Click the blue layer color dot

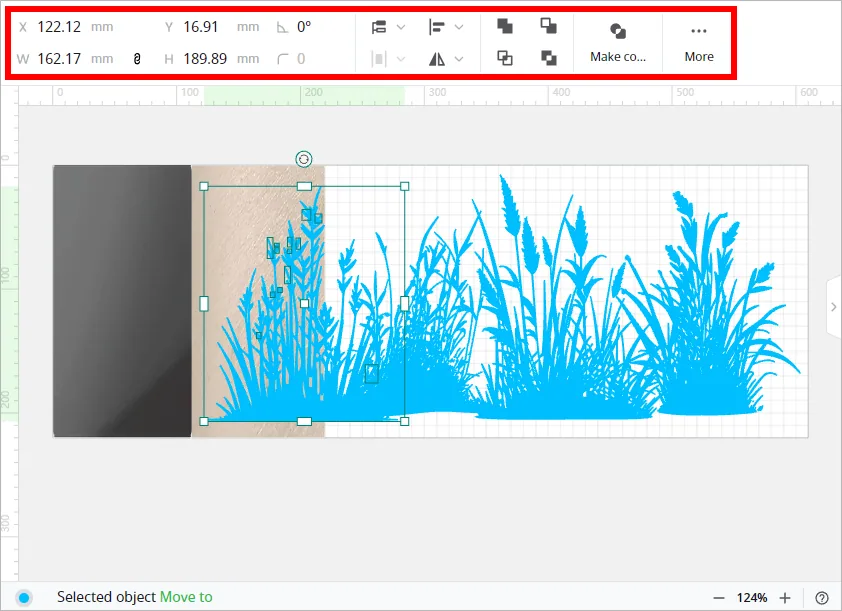[24, 598]
